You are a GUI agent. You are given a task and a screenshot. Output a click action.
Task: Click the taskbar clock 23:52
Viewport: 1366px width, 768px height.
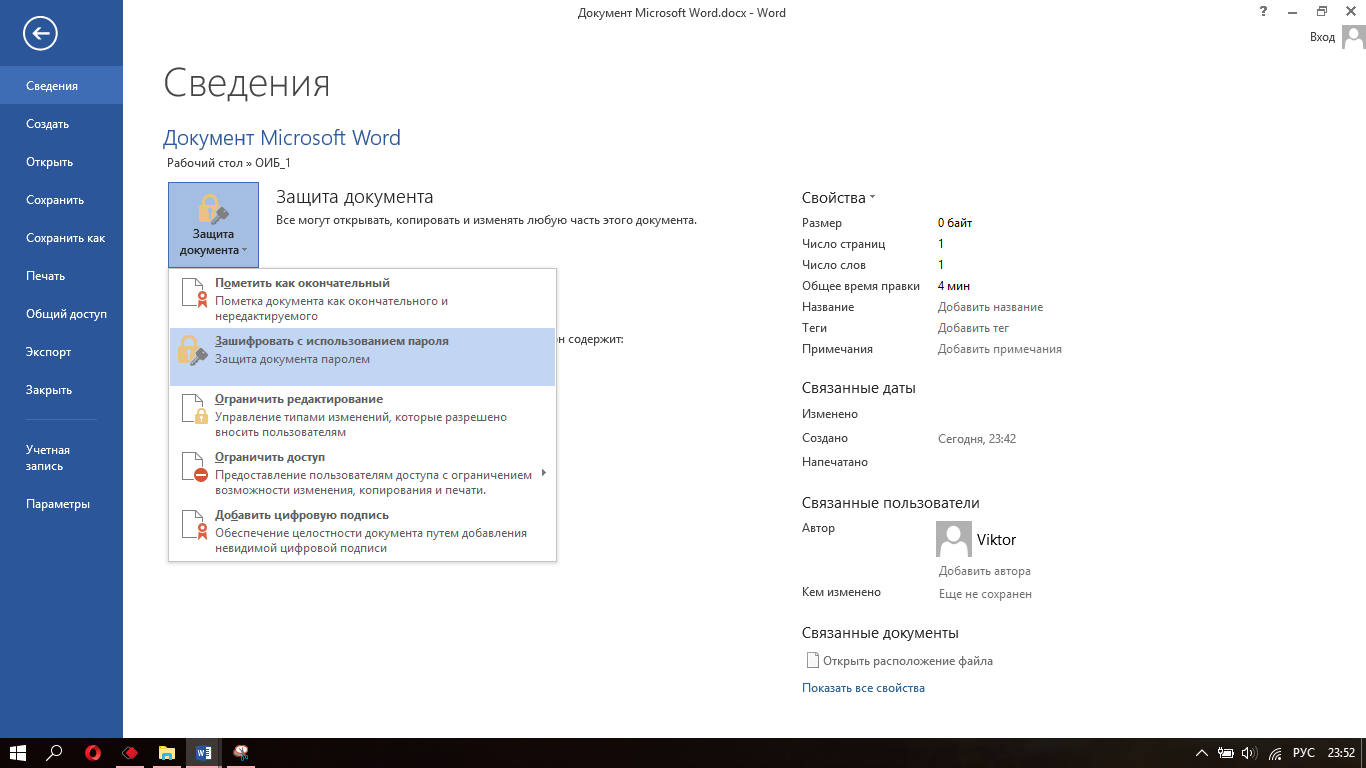point(1342,753)
